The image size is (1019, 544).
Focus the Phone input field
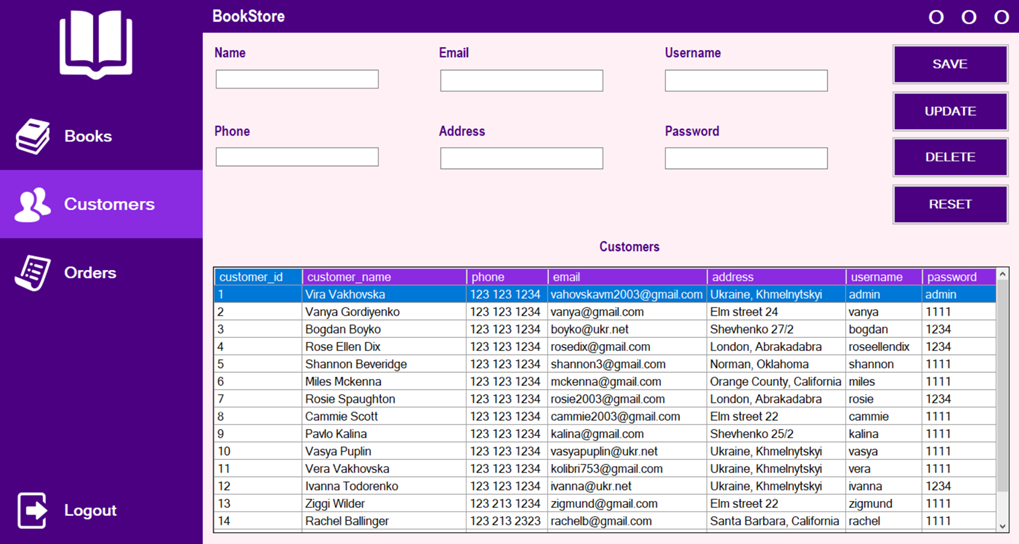(x=297, y=157)
